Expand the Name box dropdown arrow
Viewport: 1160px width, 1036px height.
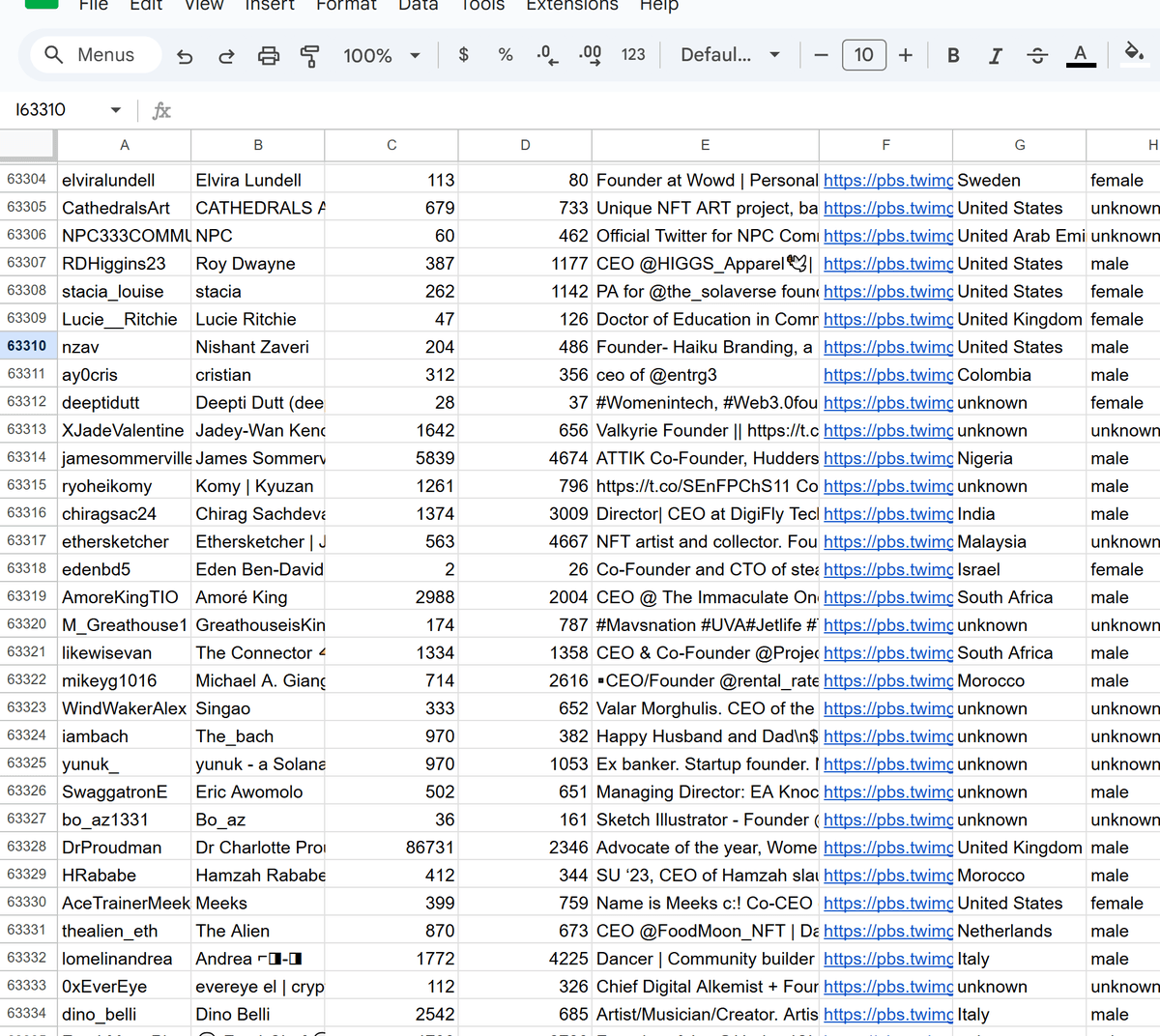[116, 110]
